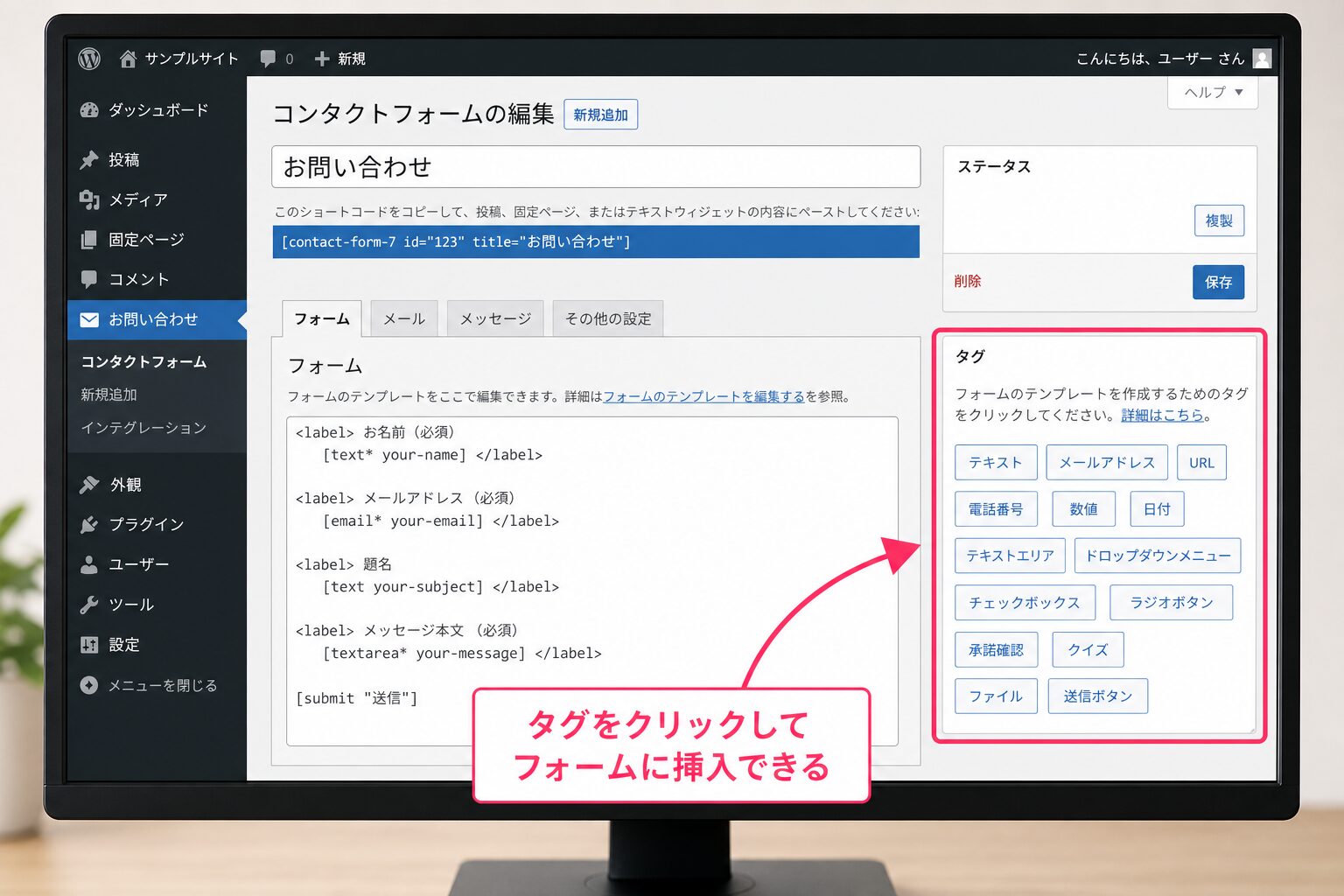Insert the ラジオボタン tag
Image resolution: width=1344 pixels, height=896 pixels.
coord(1171,603)
